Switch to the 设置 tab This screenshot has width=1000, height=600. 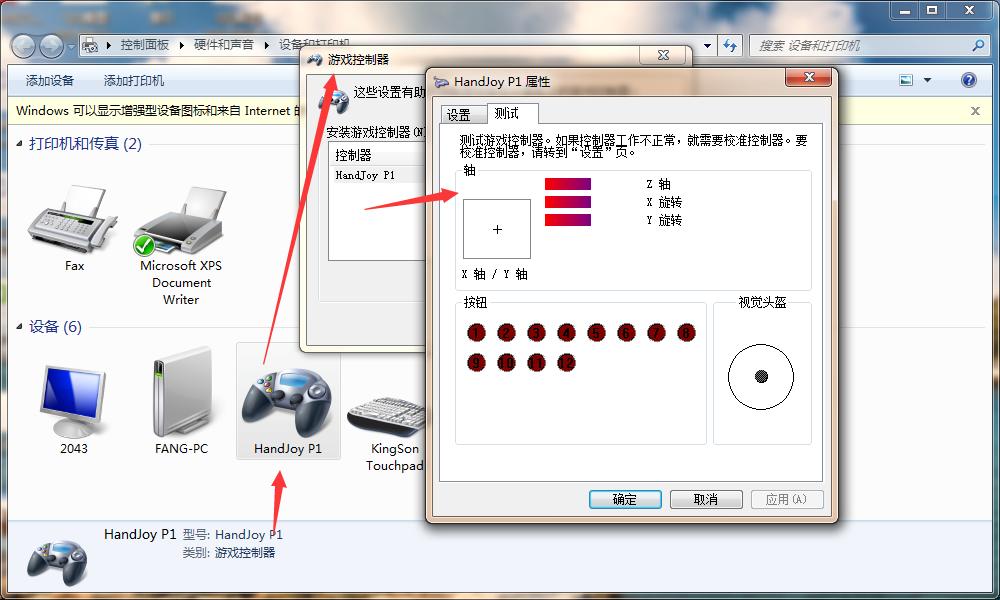click(460, 114)
